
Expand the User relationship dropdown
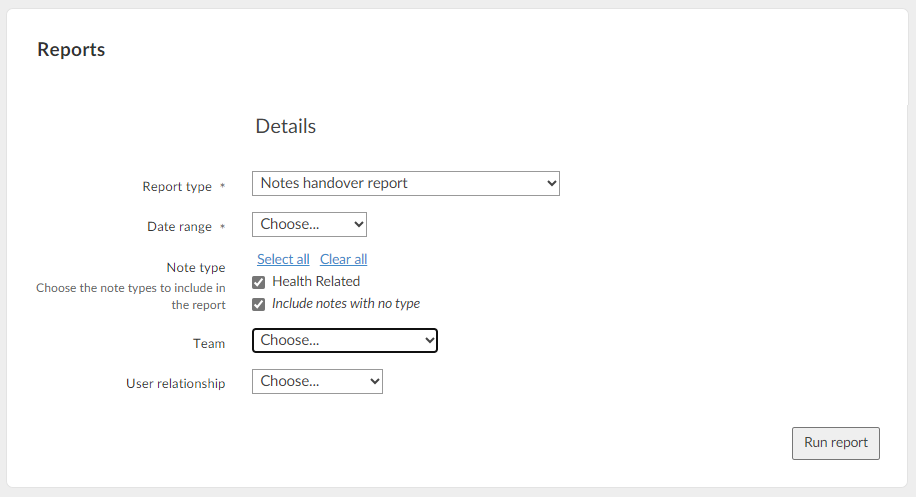click(x=317, y=381)
